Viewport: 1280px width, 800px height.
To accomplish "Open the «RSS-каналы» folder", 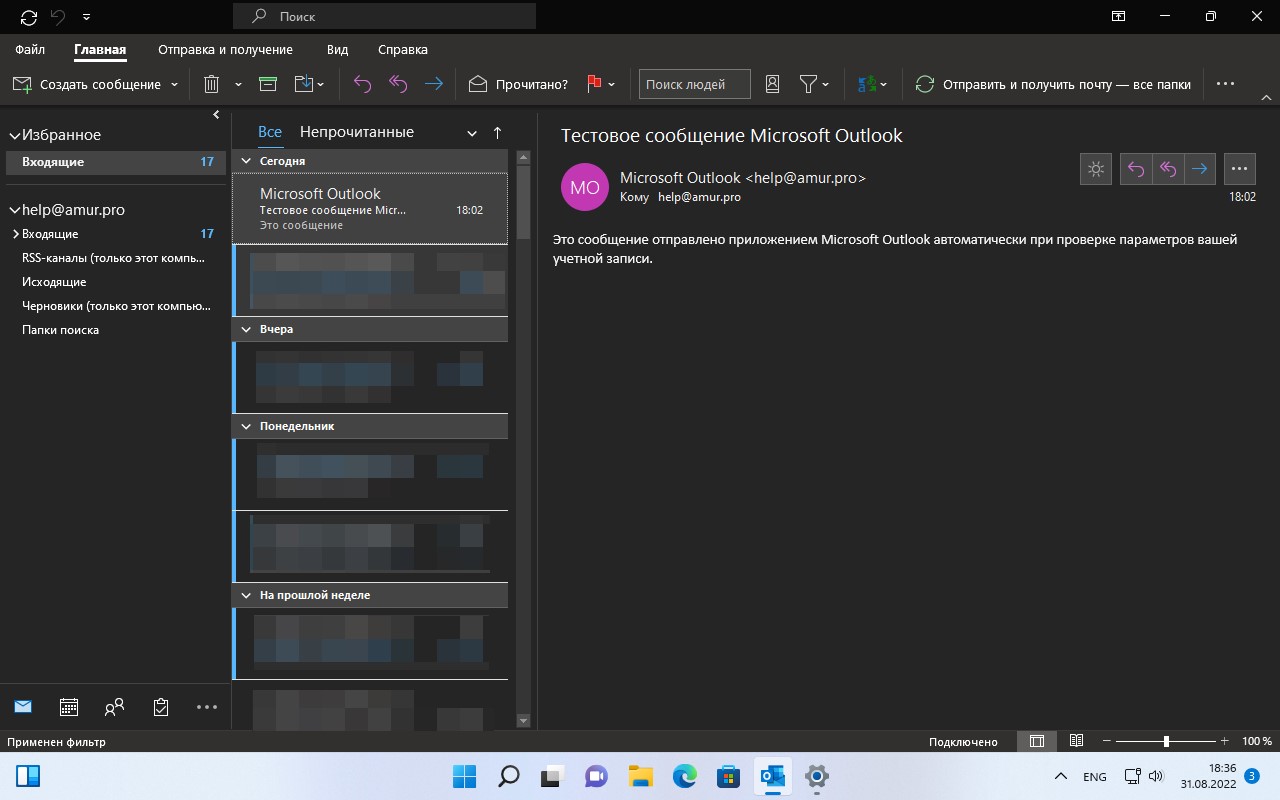I will coord(114,258).
